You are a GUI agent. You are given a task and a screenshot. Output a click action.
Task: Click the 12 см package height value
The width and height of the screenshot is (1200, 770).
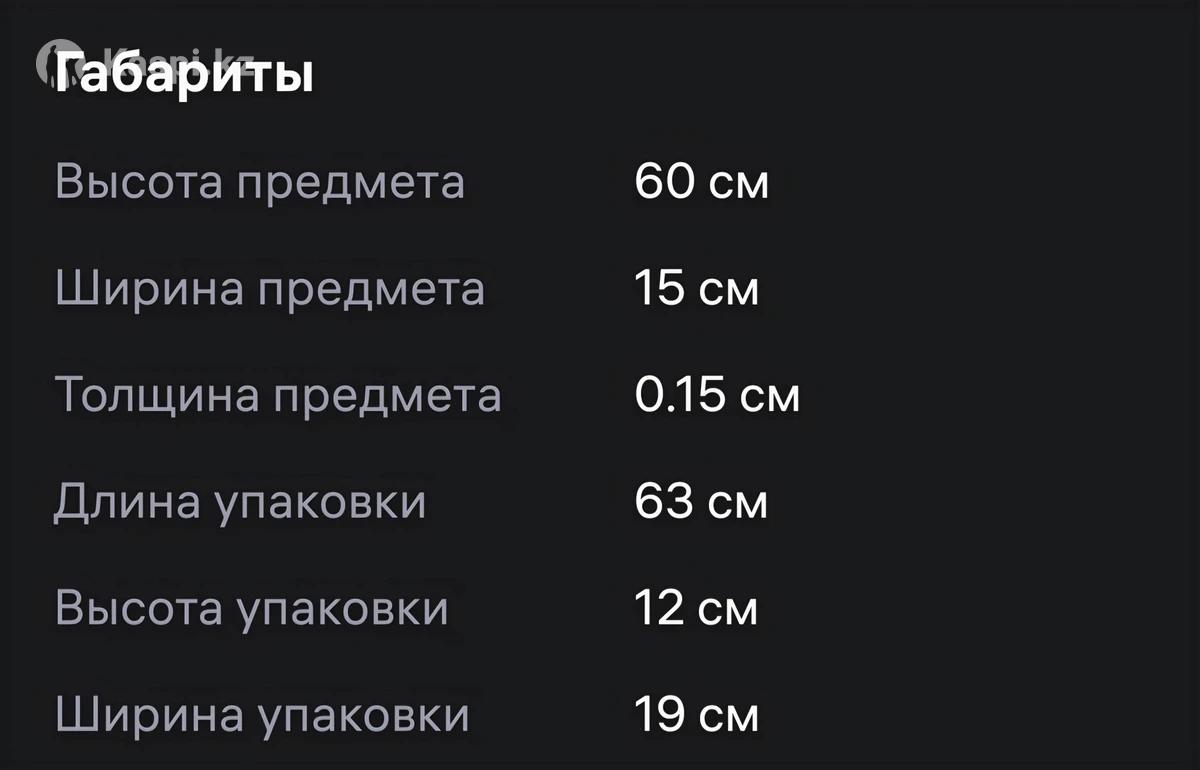click(696, 609)
